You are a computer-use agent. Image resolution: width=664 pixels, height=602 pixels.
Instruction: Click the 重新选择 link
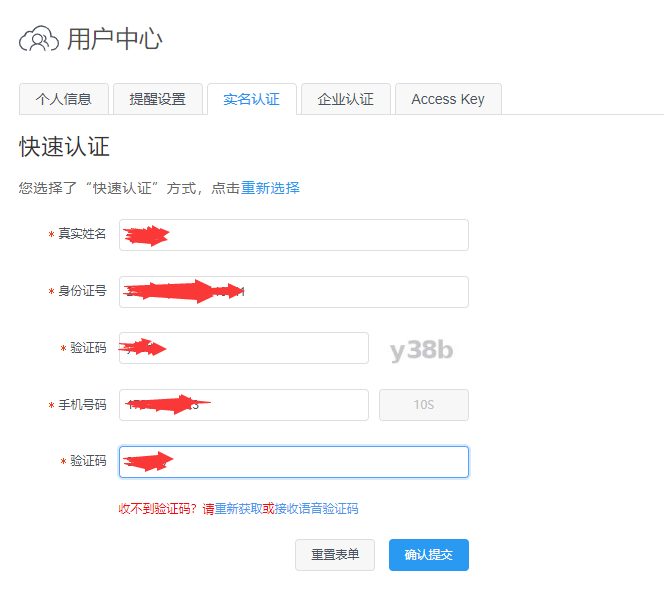click(x=270, y=188)
